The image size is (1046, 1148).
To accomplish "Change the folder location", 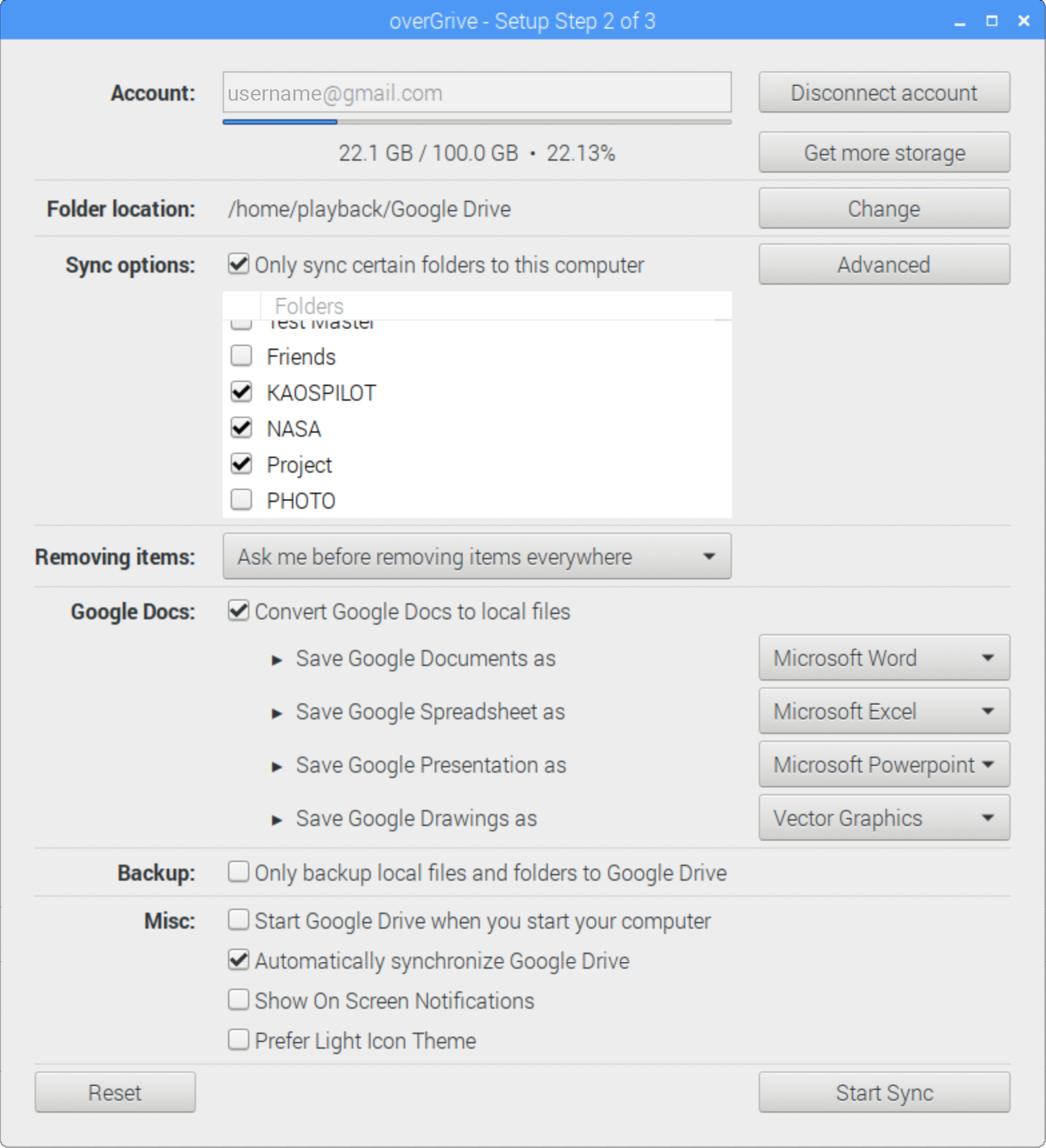I will [x=883, y=209].
